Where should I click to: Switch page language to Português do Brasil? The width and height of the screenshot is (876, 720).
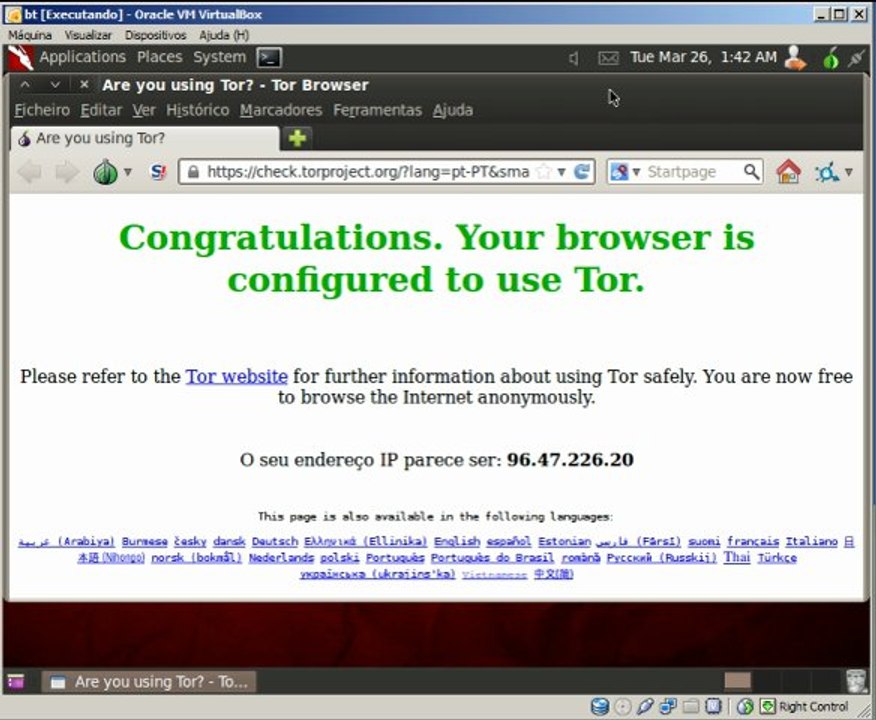(492, 557)
